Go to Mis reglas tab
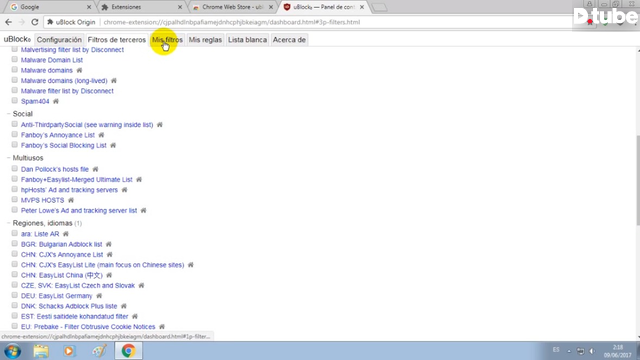The width and height of the screenshot is (640, 360). pyautogui.click(x=205, y=40)
